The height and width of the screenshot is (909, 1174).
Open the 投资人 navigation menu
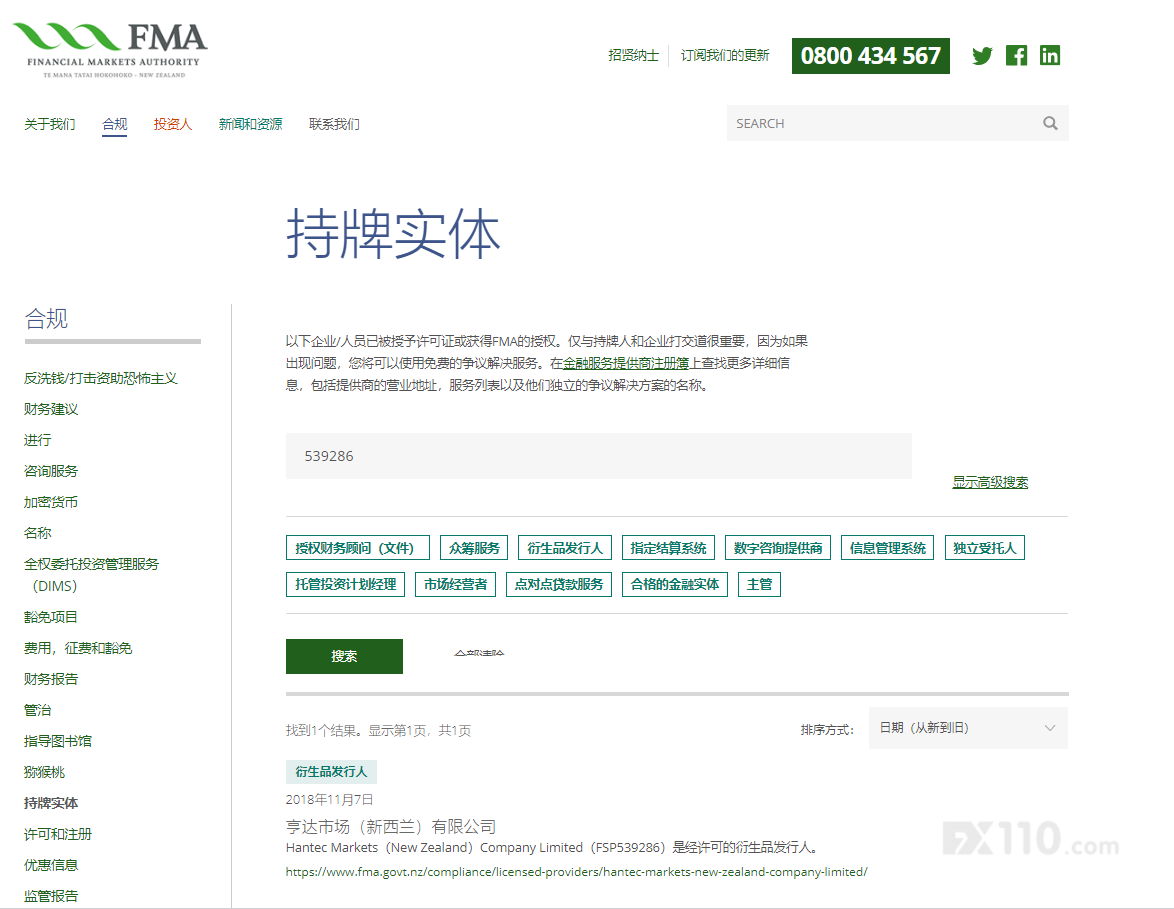pos(173,124)
